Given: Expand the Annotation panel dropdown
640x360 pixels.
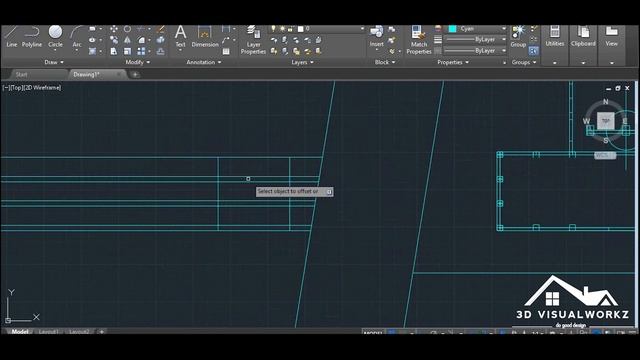Looking at the screenshot, I should point(204,62).
